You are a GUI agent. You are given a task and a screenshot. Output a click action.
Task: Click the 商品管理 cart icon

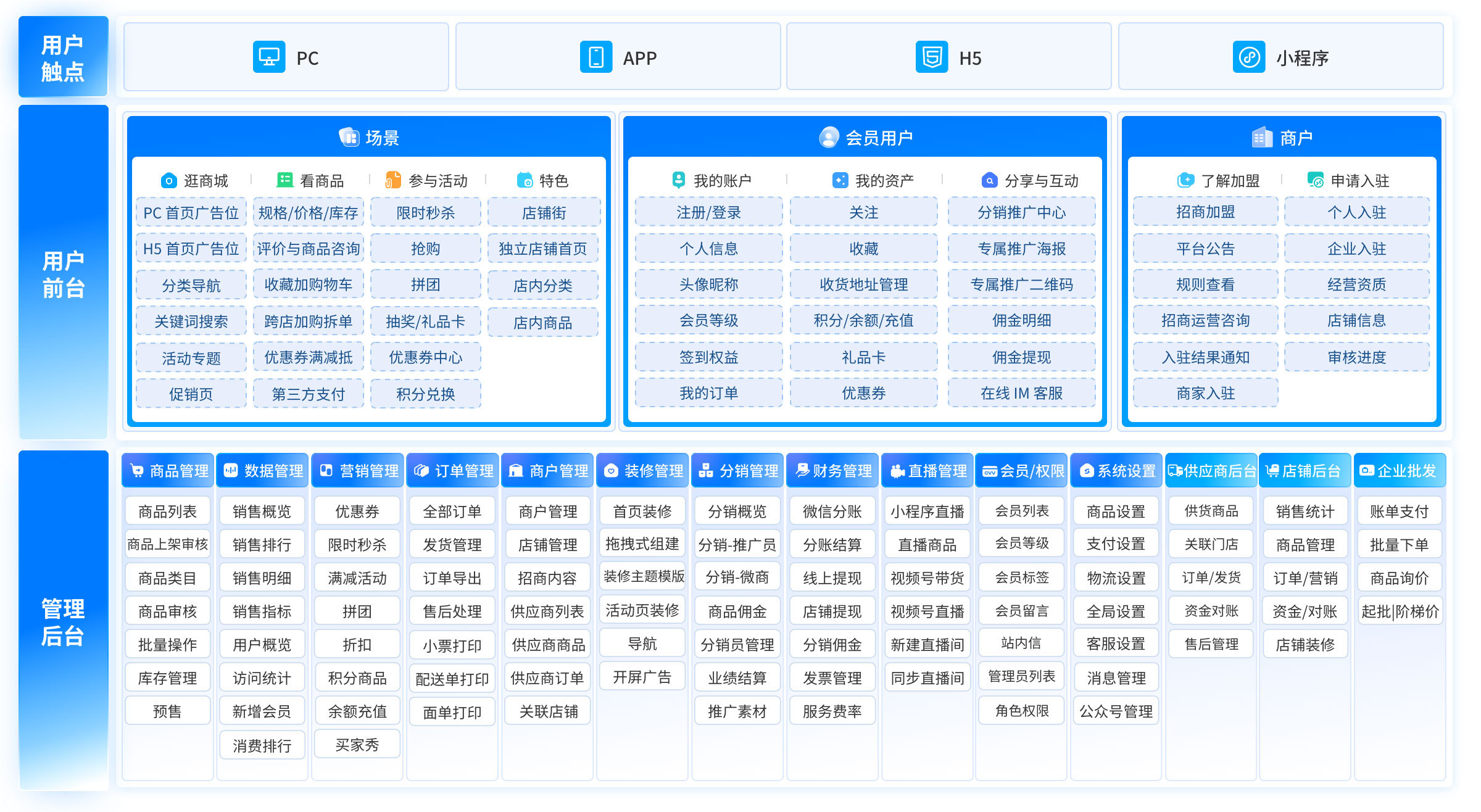click(x=137, y=471)
